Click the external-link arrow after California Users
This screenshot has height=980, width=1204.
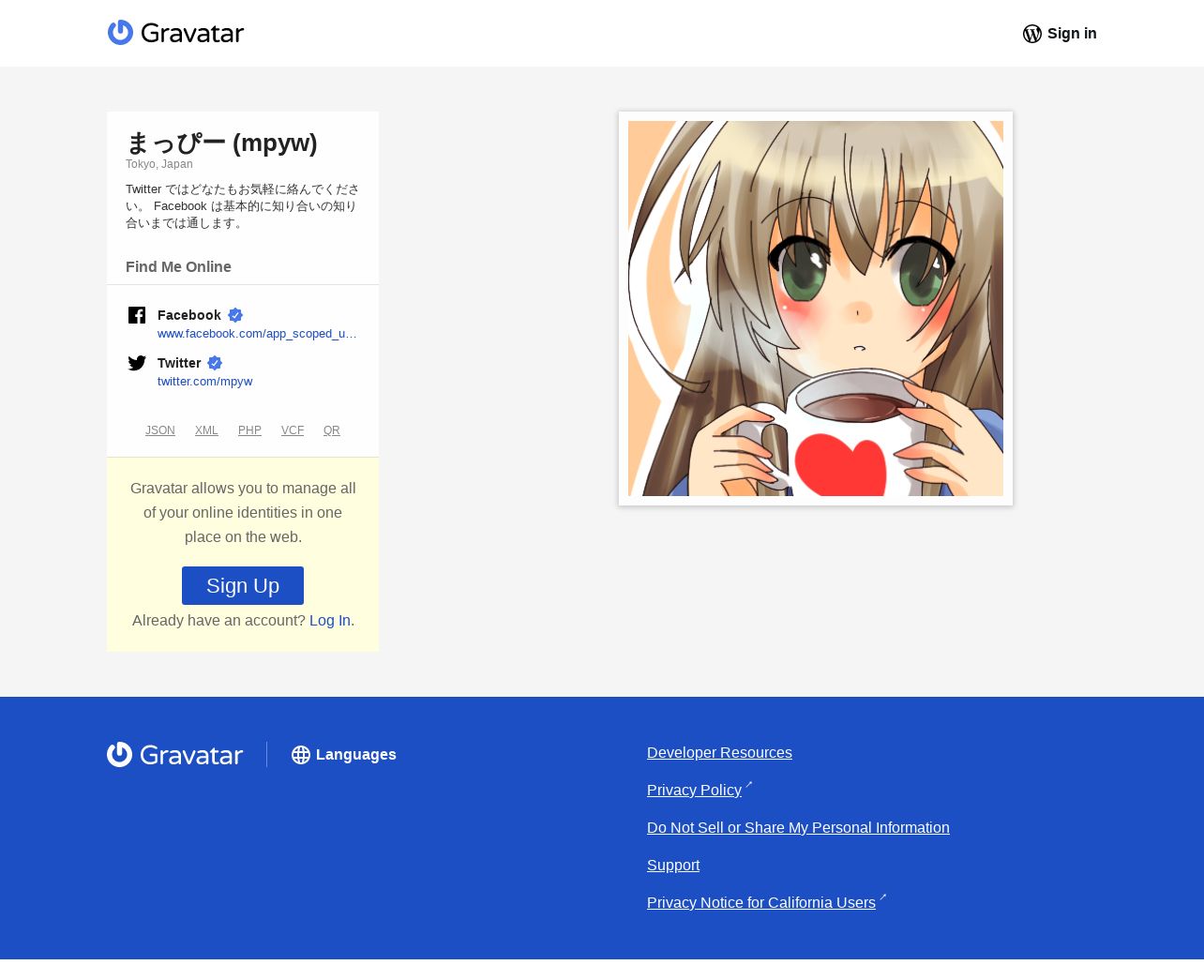pos(882,897)
